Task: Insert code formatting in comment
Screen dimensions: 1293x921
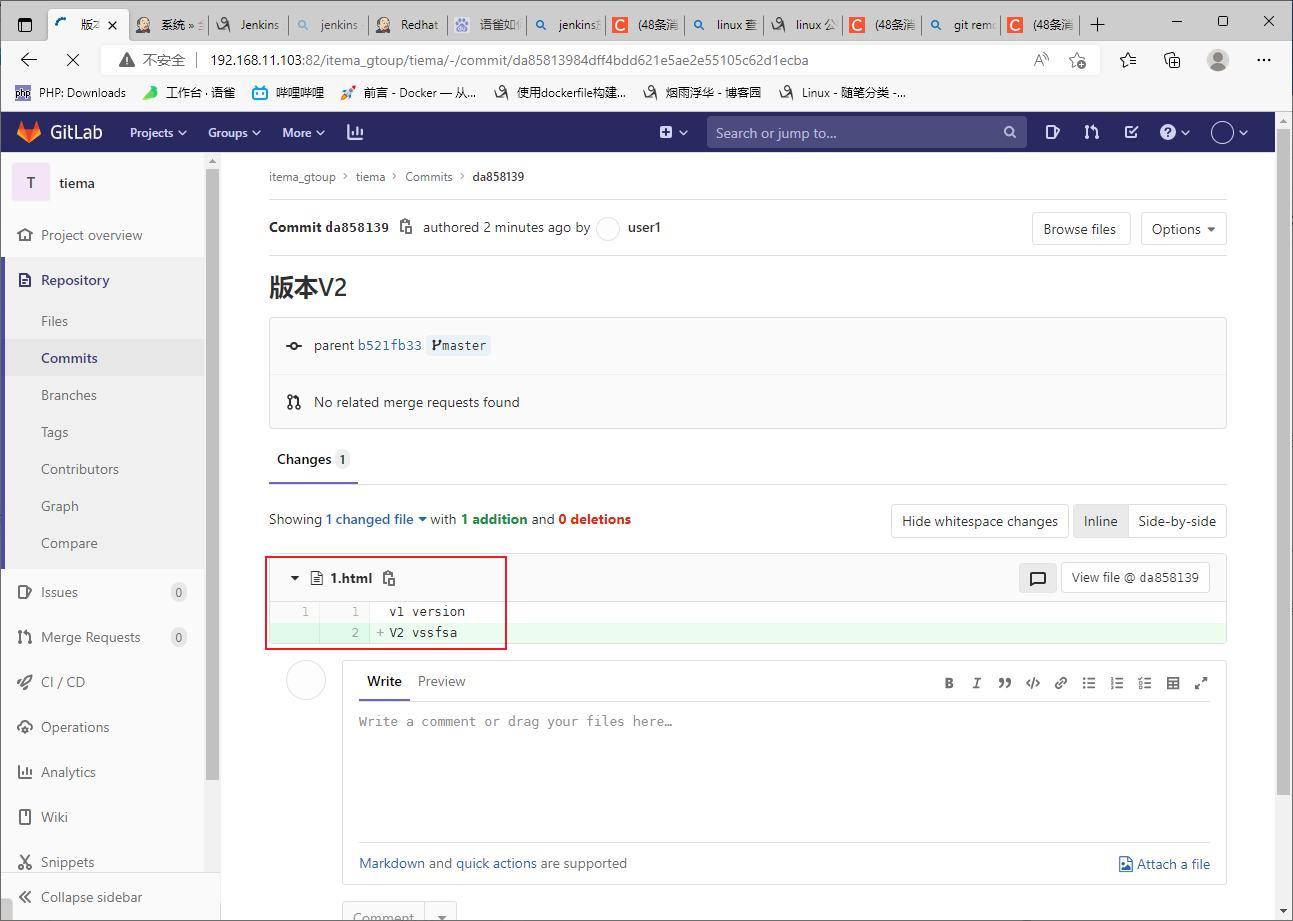Action: click(x=1033, y=684)
